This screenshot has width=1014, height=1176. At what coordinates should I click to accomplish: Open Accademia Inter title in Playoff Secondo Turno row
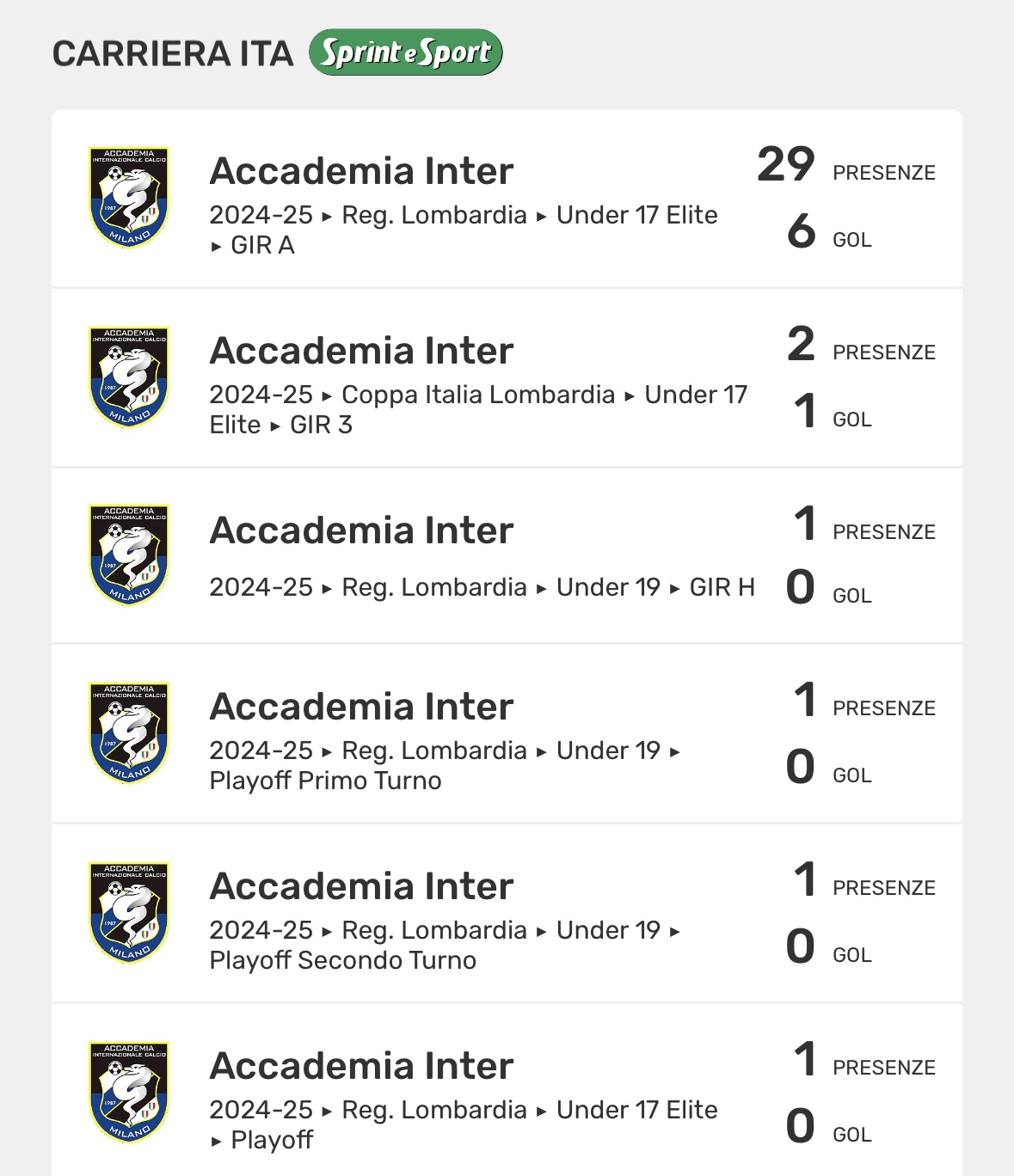361,886
